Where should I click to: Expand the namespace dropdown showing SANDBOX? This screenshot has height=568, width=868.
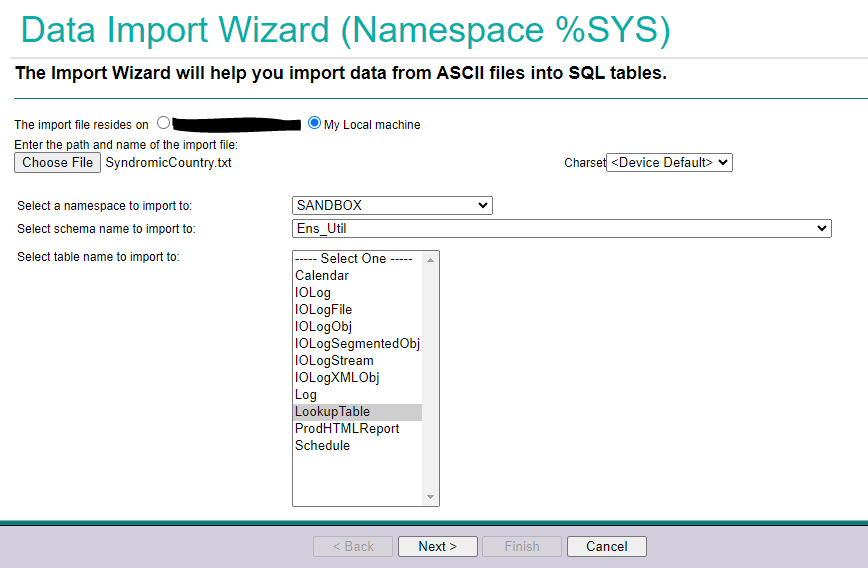pos(392,205)
